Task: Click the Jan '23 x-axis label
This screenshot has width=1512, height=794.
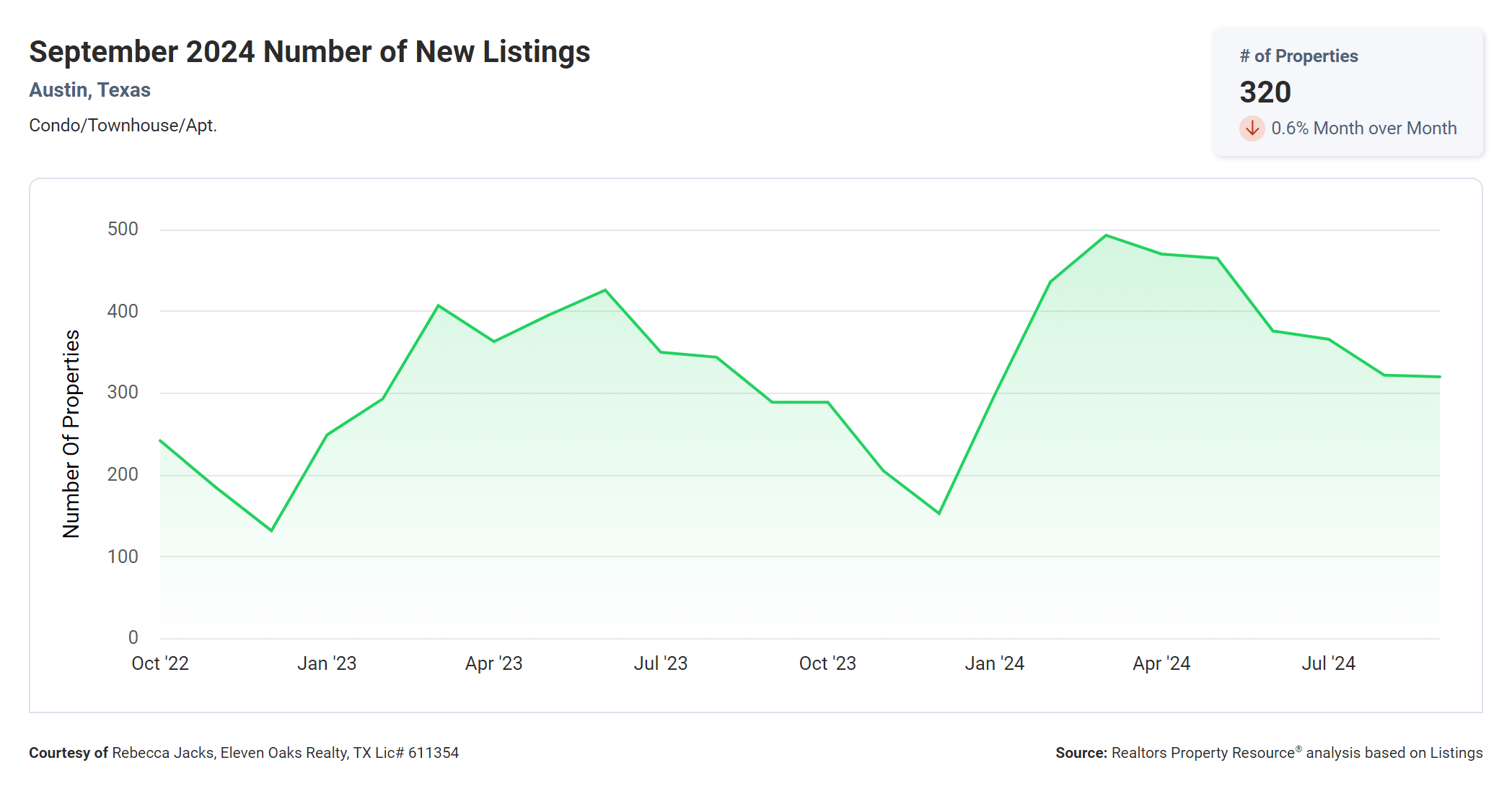Action: tap(327, 663)
